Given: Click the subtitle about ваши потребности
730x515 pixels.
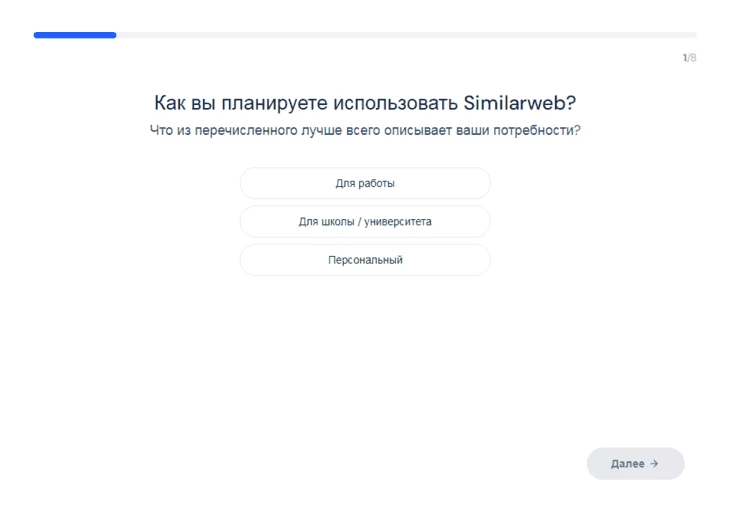Looking at the screenshot, I should click(365, 130).
